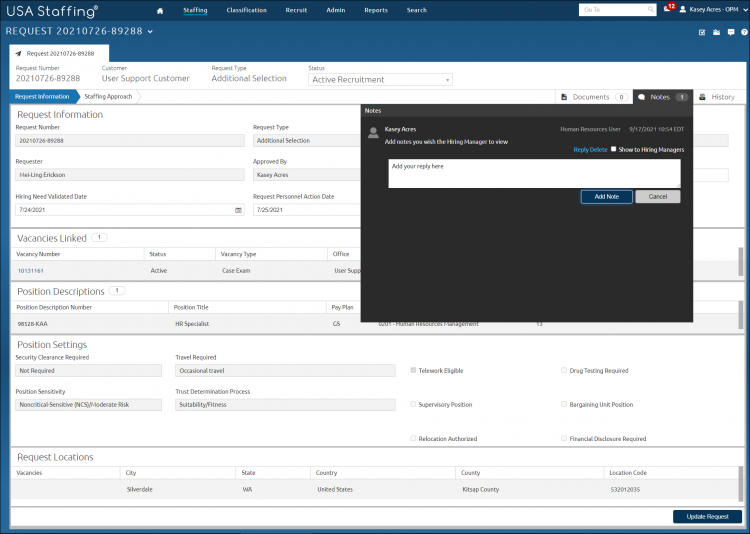Click the Vacancies Linked scrollbar
750x534 pixels.
pos(741,262)
